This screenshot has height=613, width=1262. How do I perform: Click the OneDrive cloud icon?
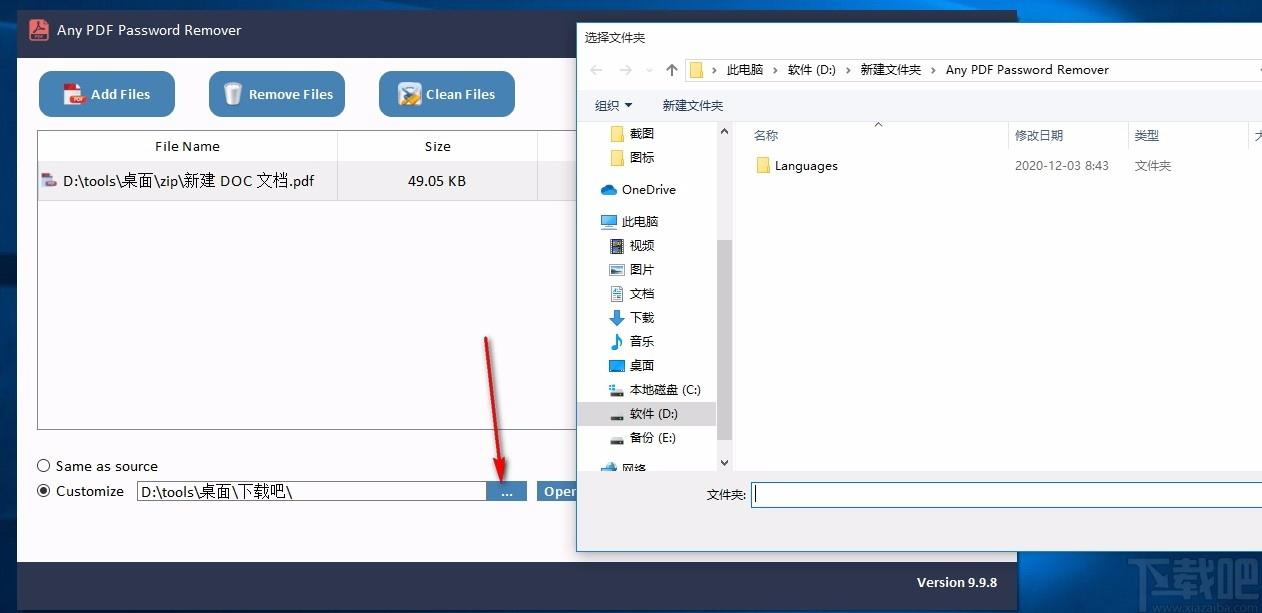coord(608,189)
